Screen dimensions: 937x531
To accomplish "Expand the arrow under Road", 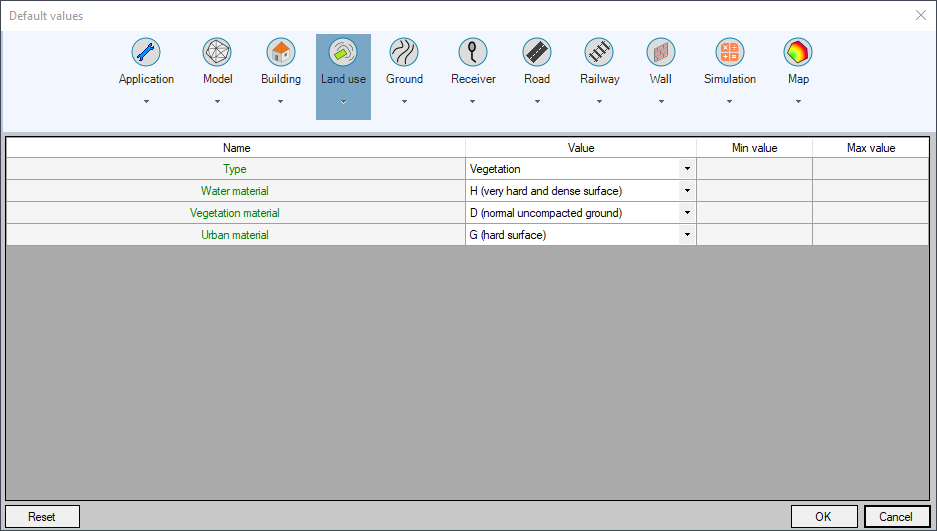I will click(537, 102).
